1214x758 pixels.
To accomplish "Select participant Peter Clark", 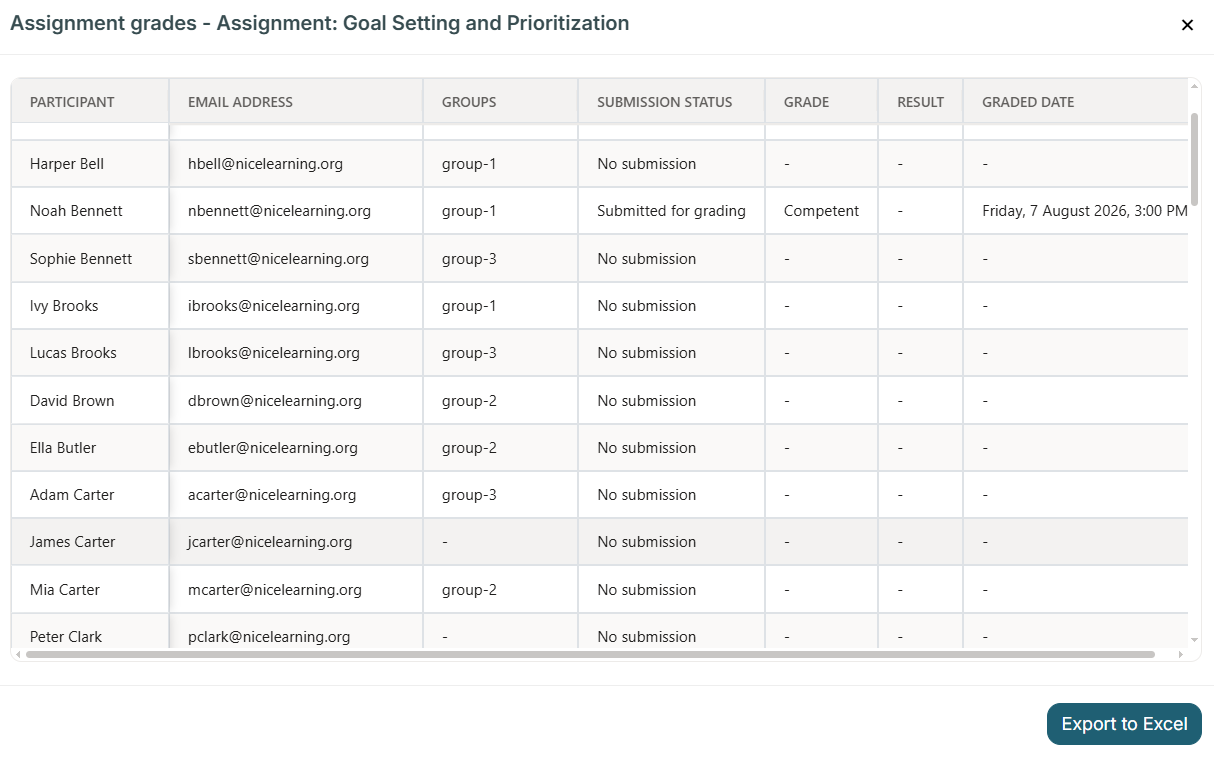I will pyautogui.click(x=66, y=637).
